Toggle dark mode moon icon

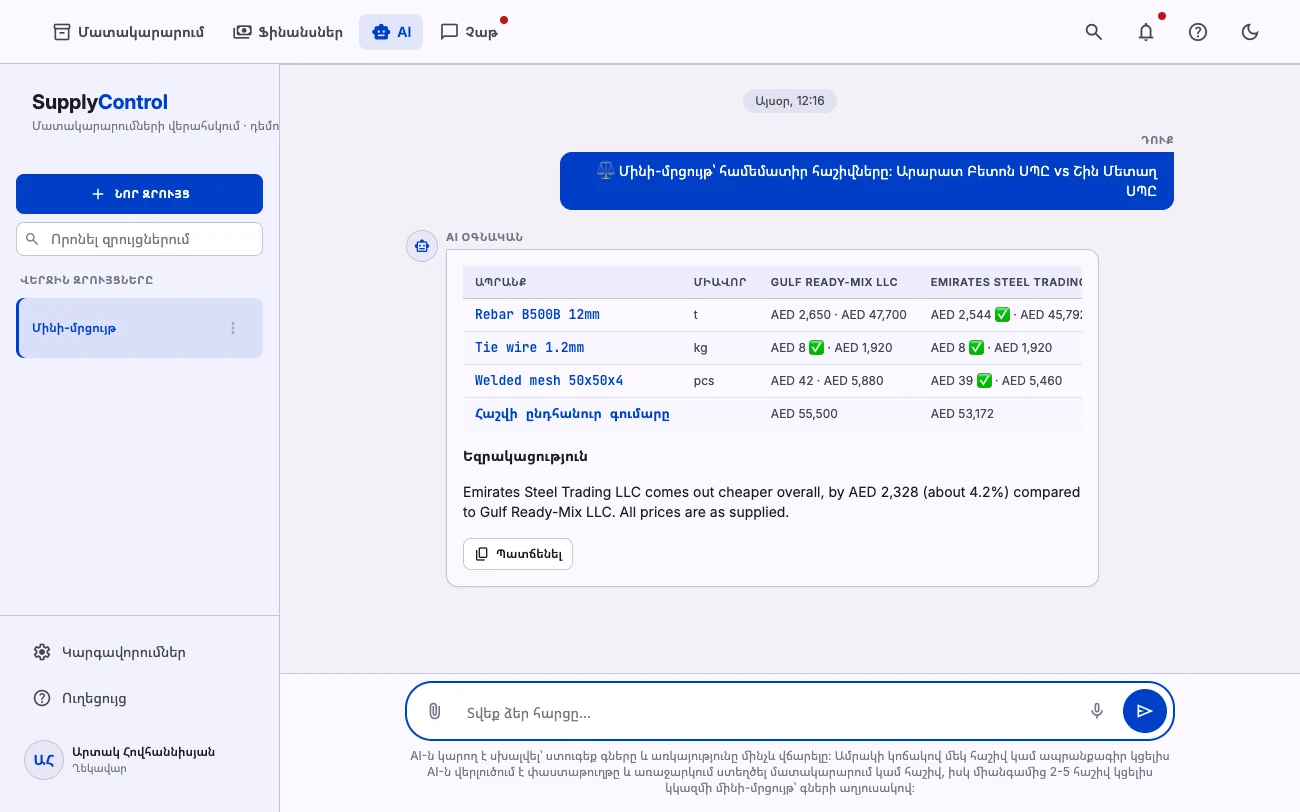tap(1250, 32)
